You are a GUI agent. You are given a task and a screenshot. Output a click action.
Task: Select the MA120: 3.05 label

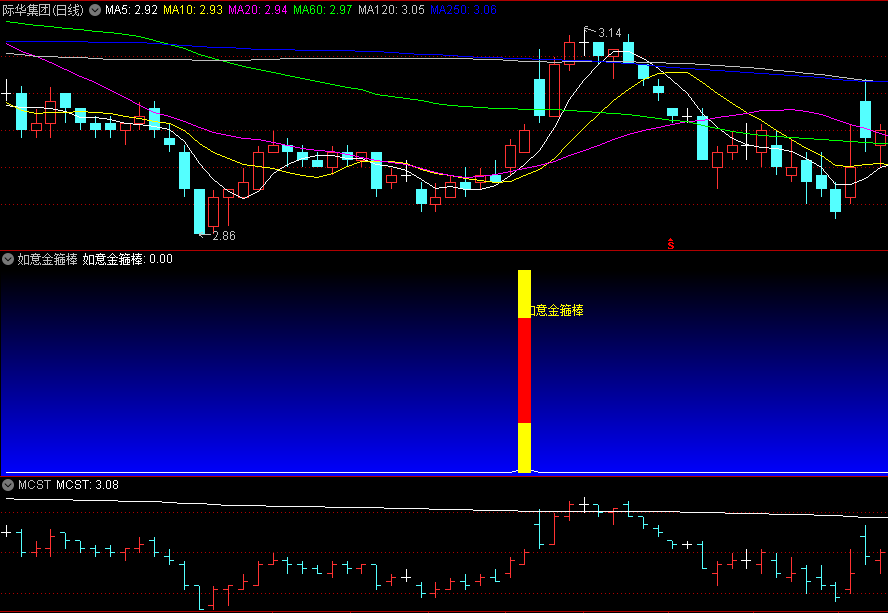392,10
